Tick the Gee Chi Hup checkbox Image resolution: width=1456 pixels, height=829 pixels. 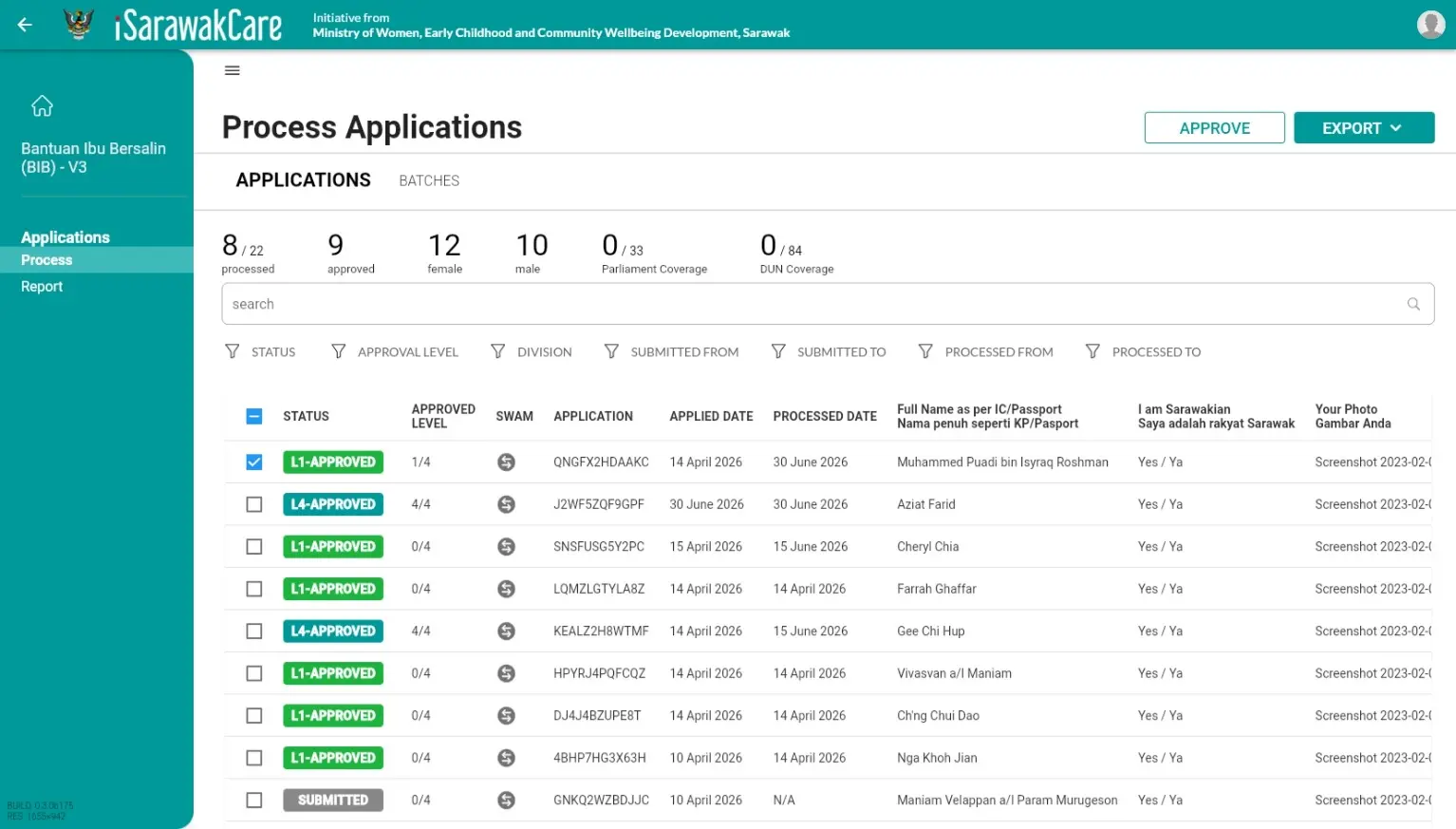point(253,631)
